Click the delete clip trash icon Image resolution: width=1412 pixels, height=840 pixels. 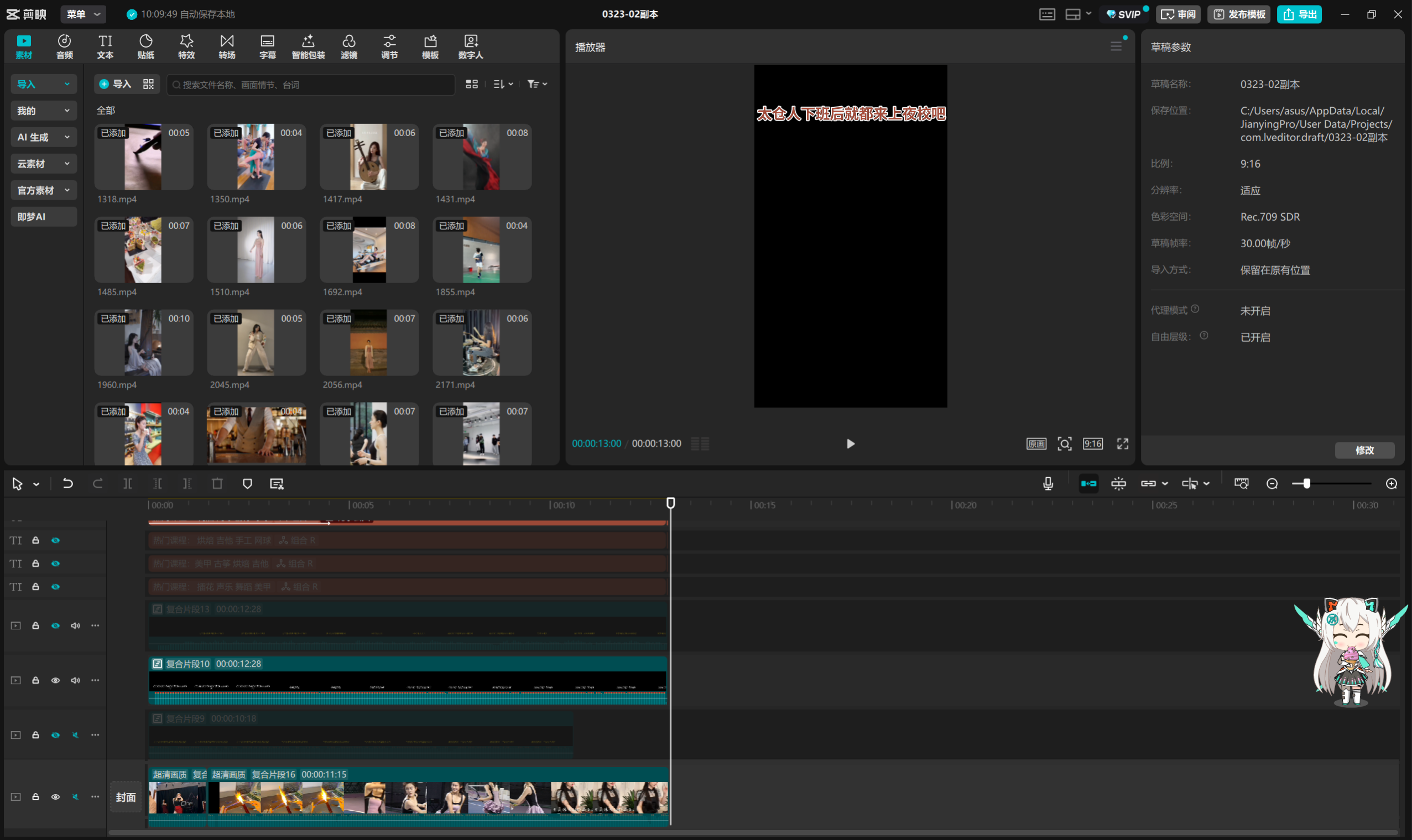tap(217, 483)
